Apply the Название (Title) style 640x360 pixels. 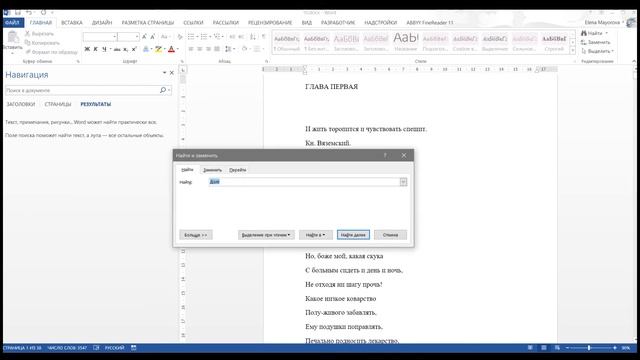pyautogui.click(x=406, y=42)
